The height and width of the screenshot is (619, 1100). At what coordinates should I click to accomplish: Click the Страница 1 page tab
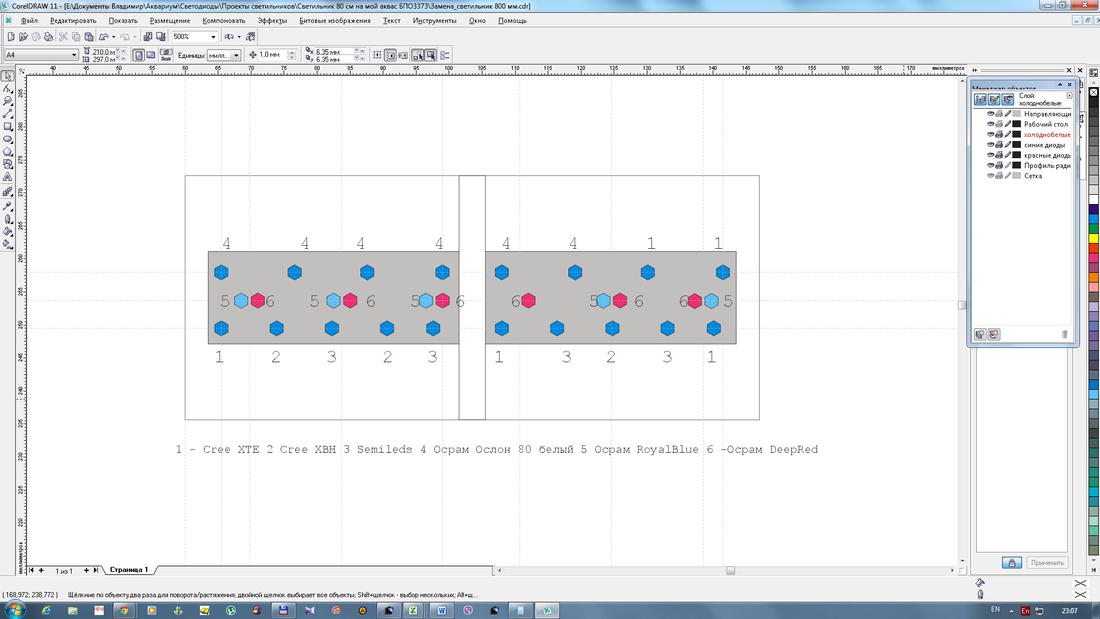coord(128,570)
